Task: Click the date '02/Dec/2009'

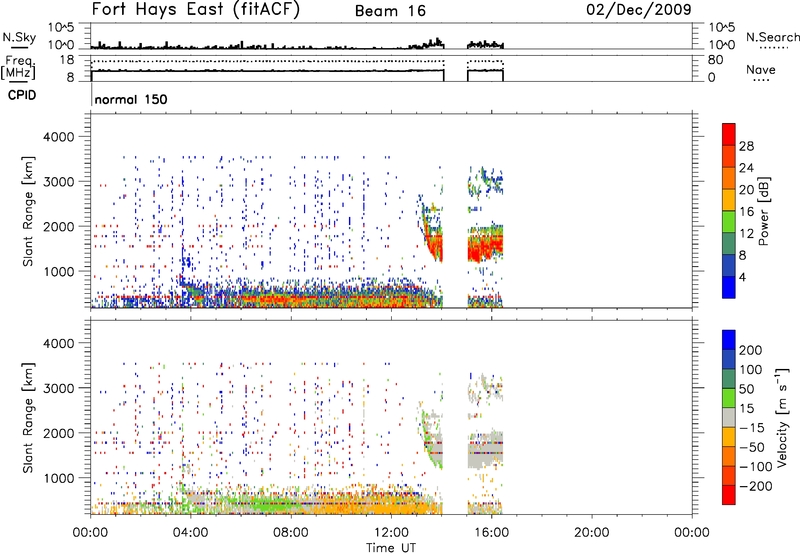Action: (x=639, y=10)
